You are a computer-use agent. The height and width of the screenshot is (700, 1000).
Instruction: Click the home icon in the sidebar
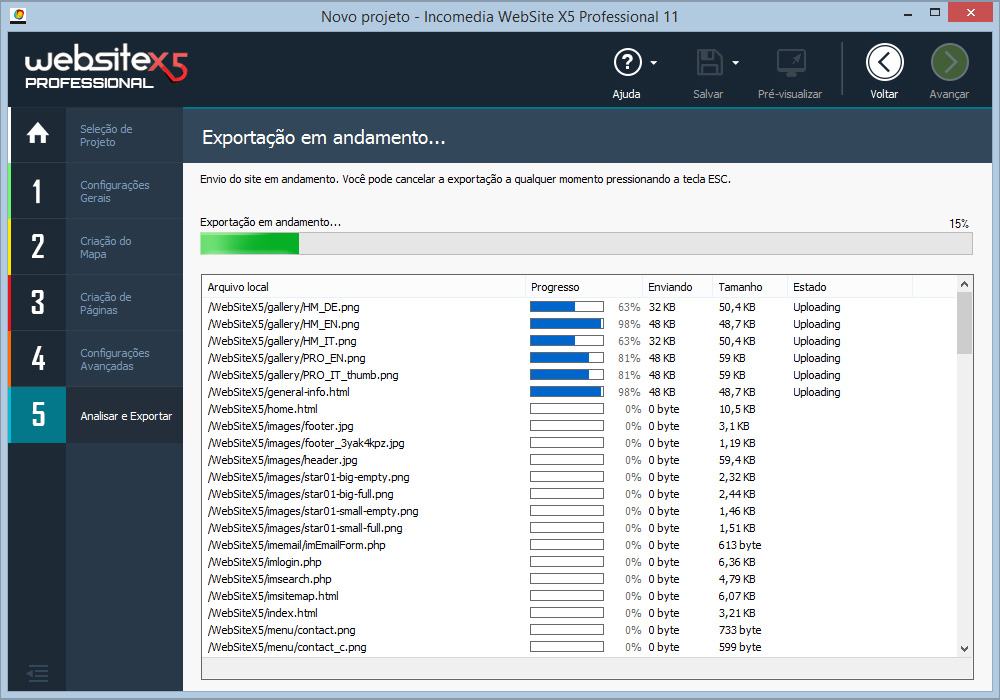pyautogui.click(x=38, y=134)
